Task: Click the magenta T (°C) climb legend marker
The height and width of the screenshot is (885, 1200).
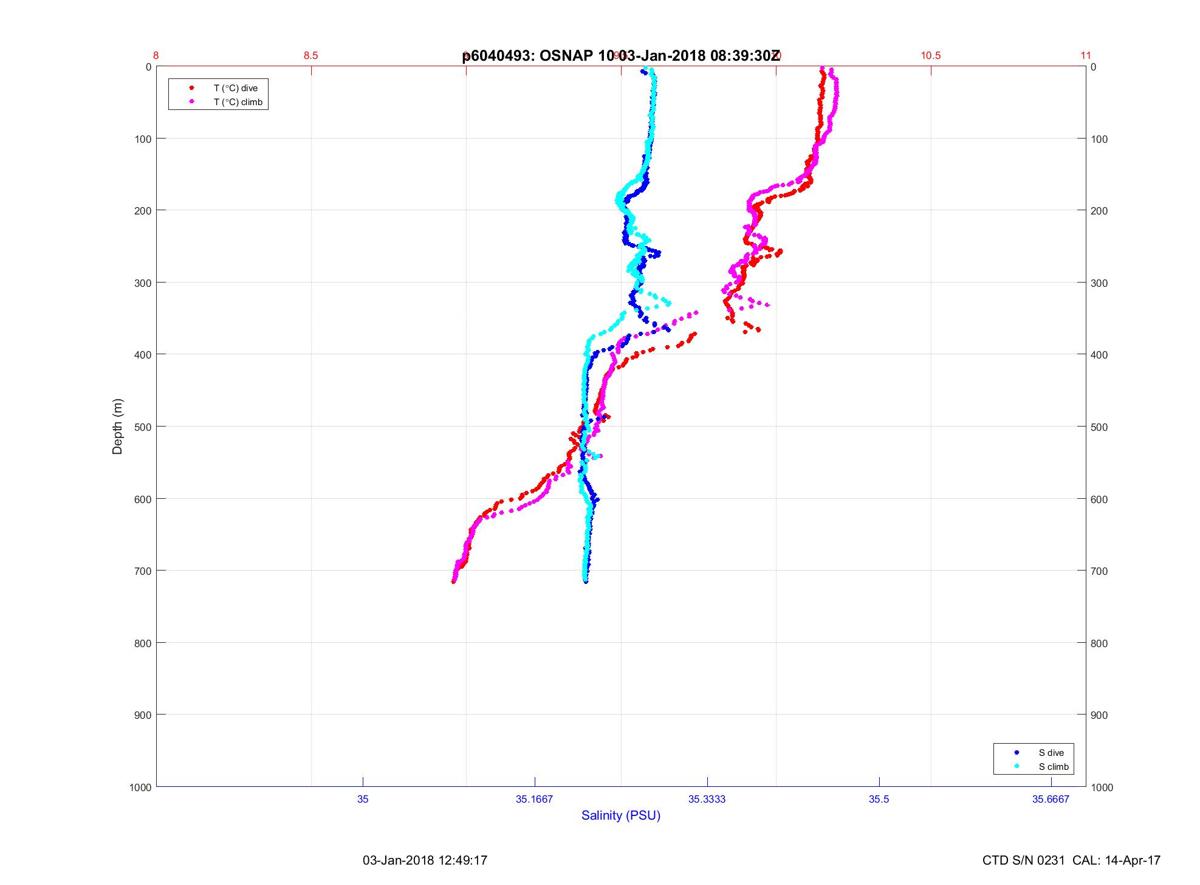Action: [x=191, y=102]
